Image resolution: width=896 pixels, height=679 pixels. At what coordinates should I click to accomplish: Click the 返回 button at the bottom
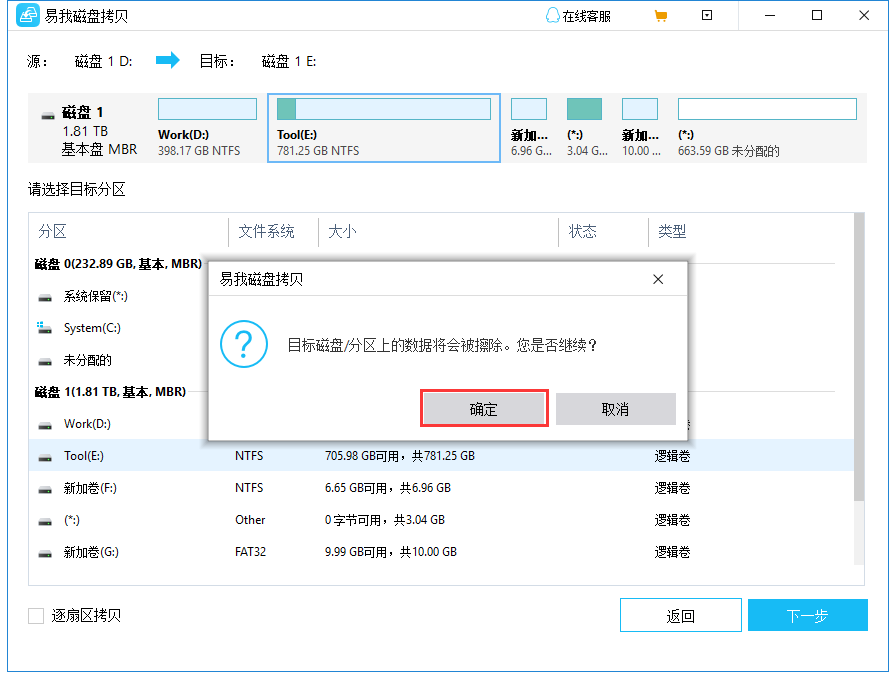pyautogui.click(x=681, y=615)
